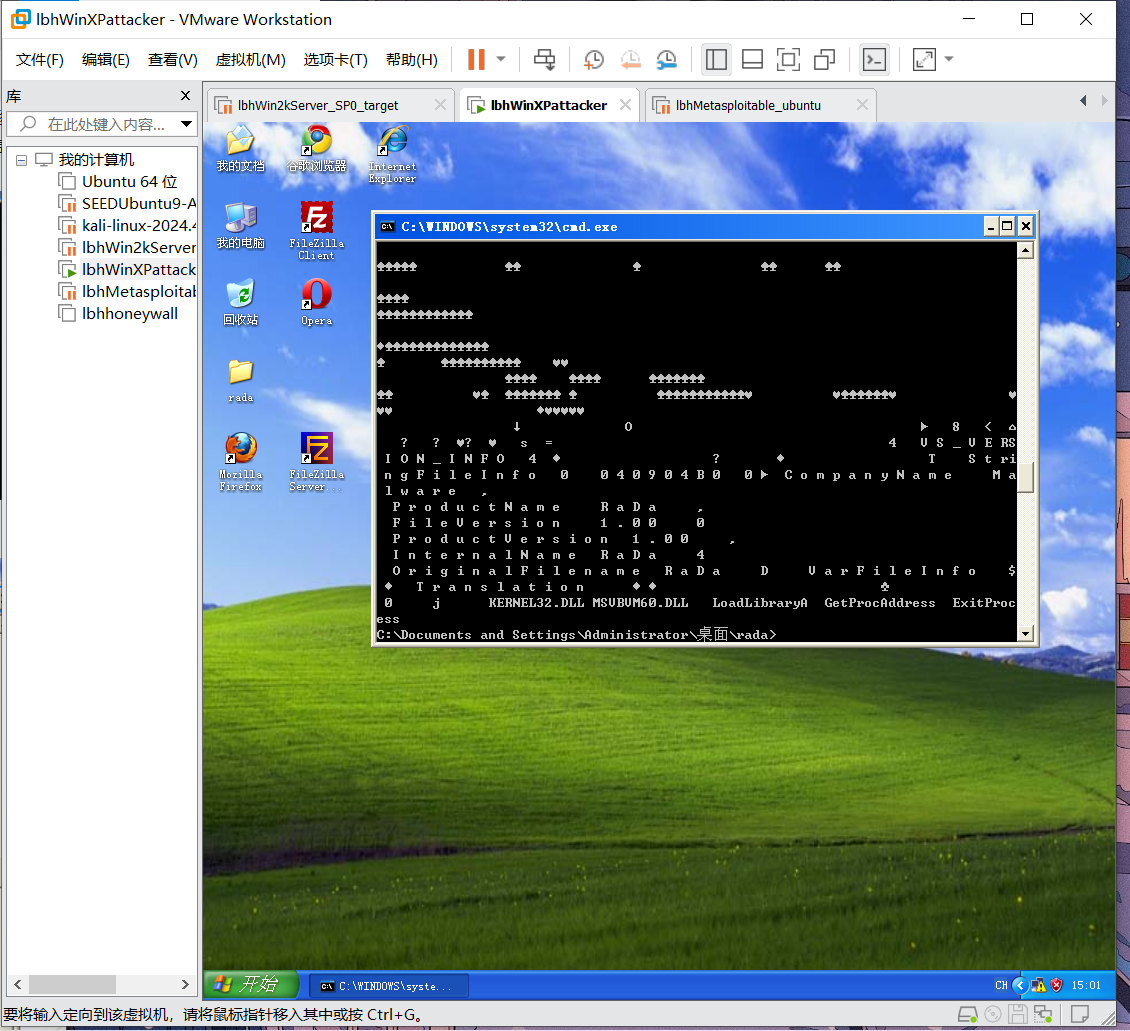This screenshot has width=1130, height=1031.
Task: Enter full screen mode
Action: tap(788, 59)
